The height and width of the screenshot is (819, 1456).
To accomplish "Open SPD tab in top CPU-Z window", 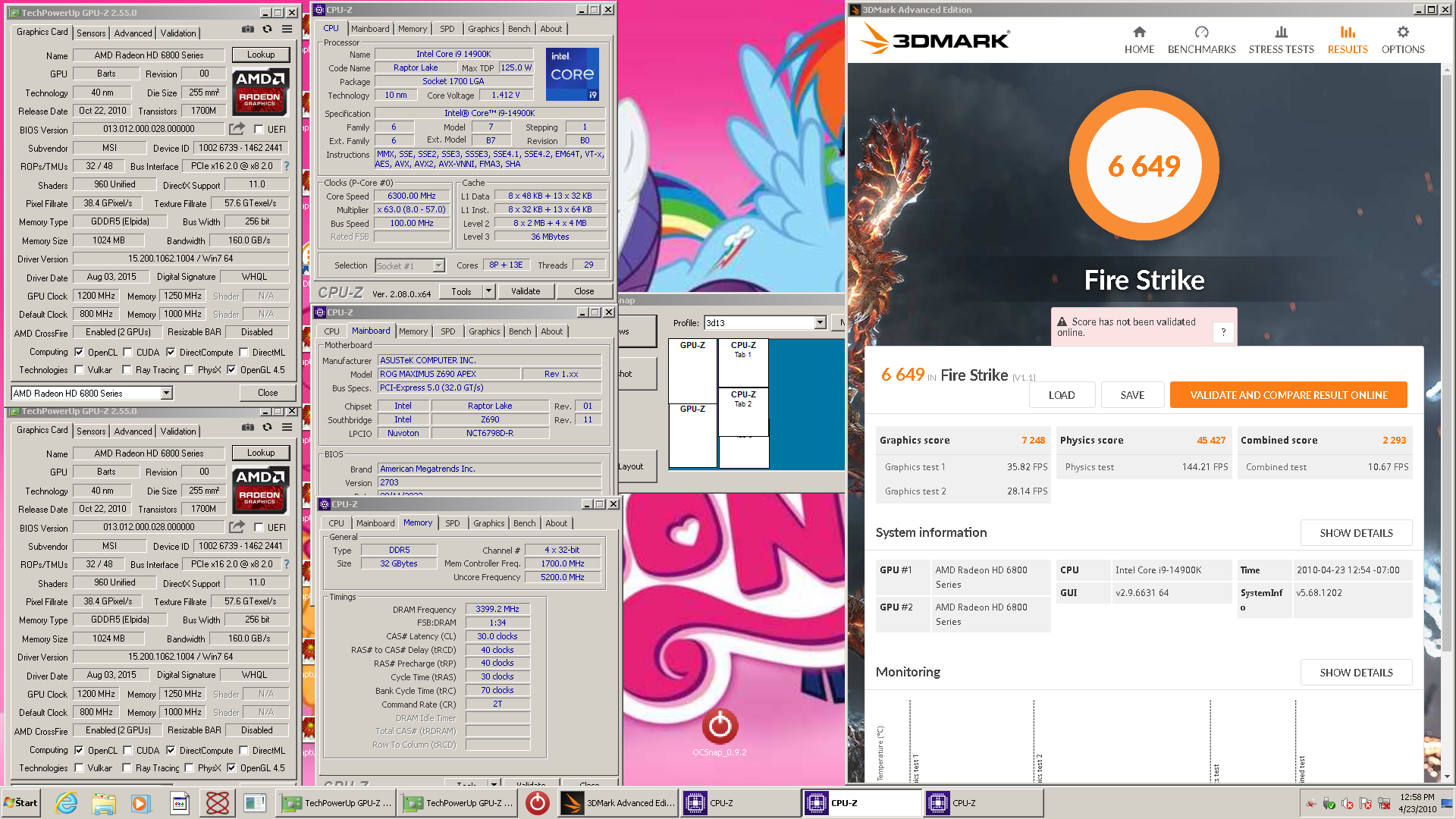I will point(447,29).
